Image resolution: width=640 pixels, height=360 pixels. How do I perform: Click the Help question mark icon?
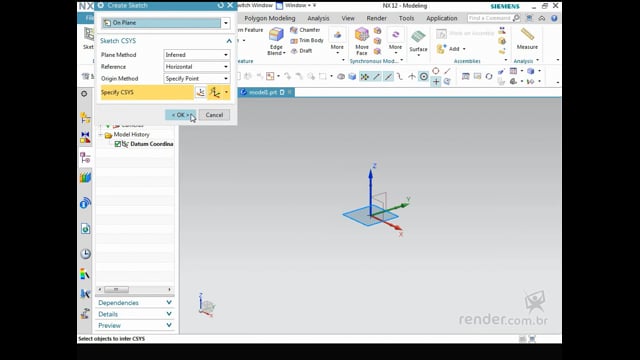(x=554, y=18)
